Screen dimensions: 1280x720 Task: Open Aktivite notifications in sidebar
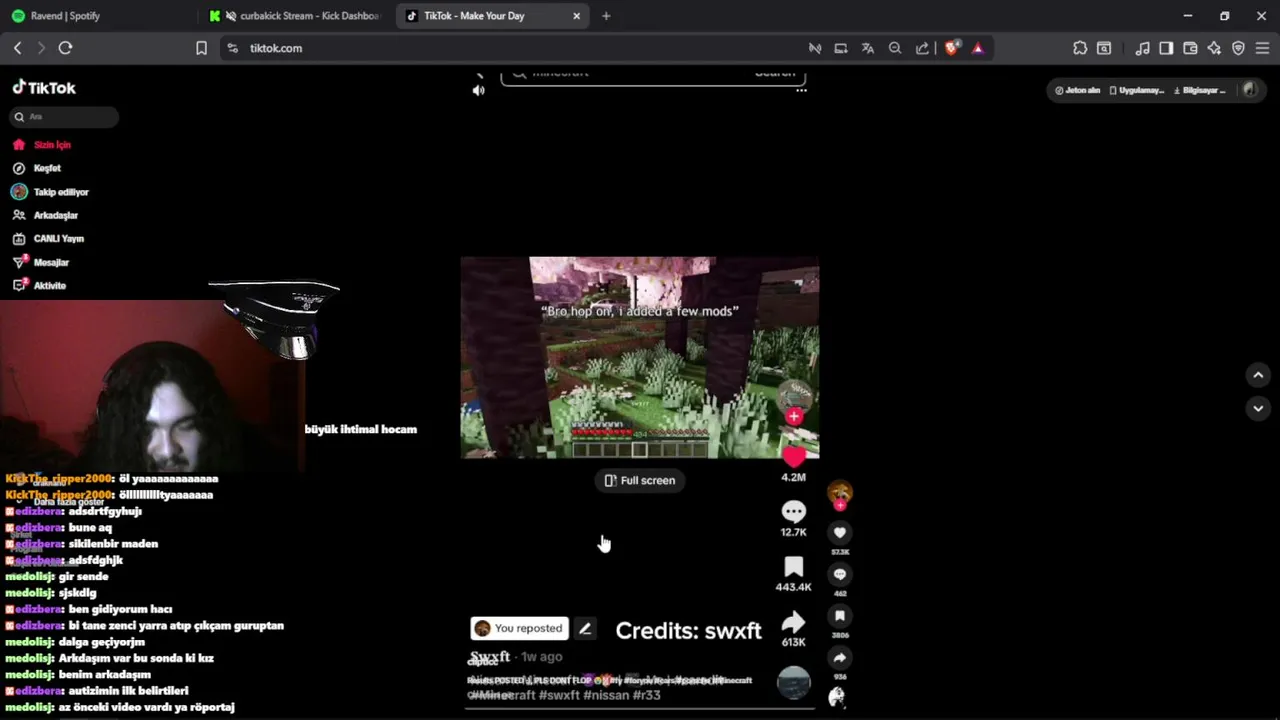click(39, 286)
